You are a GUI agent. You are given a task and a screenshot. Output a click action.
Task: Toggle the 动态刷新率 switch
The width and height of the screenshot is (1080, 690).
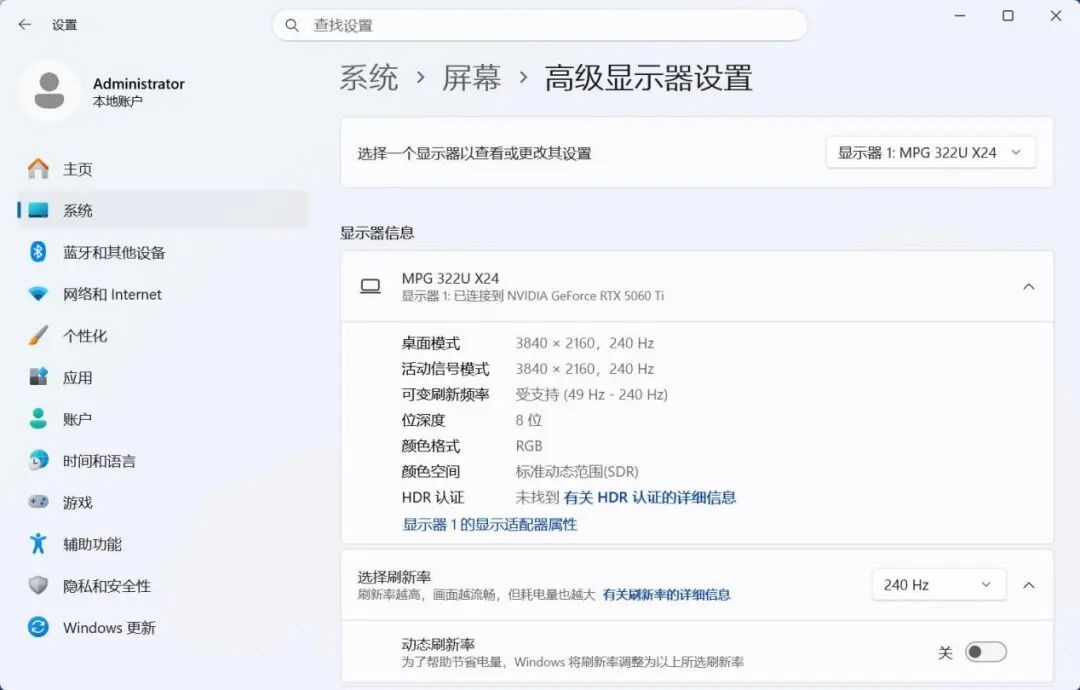coord(986,652)
